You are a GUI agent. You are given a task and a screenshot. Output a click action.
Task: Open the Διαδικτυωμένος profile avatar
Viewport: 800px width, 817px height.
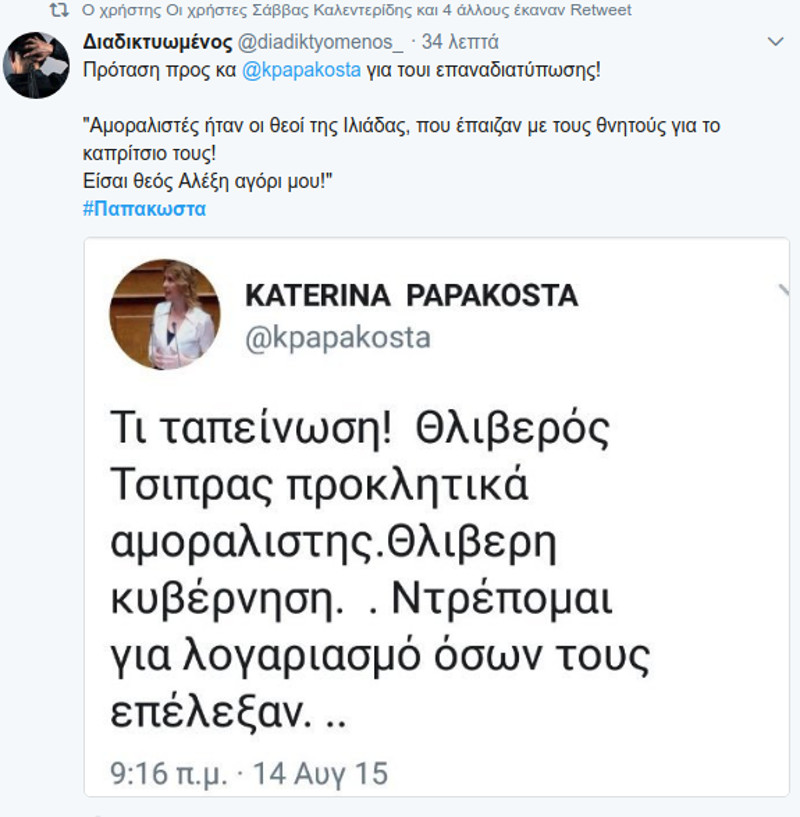click(36, 65)
